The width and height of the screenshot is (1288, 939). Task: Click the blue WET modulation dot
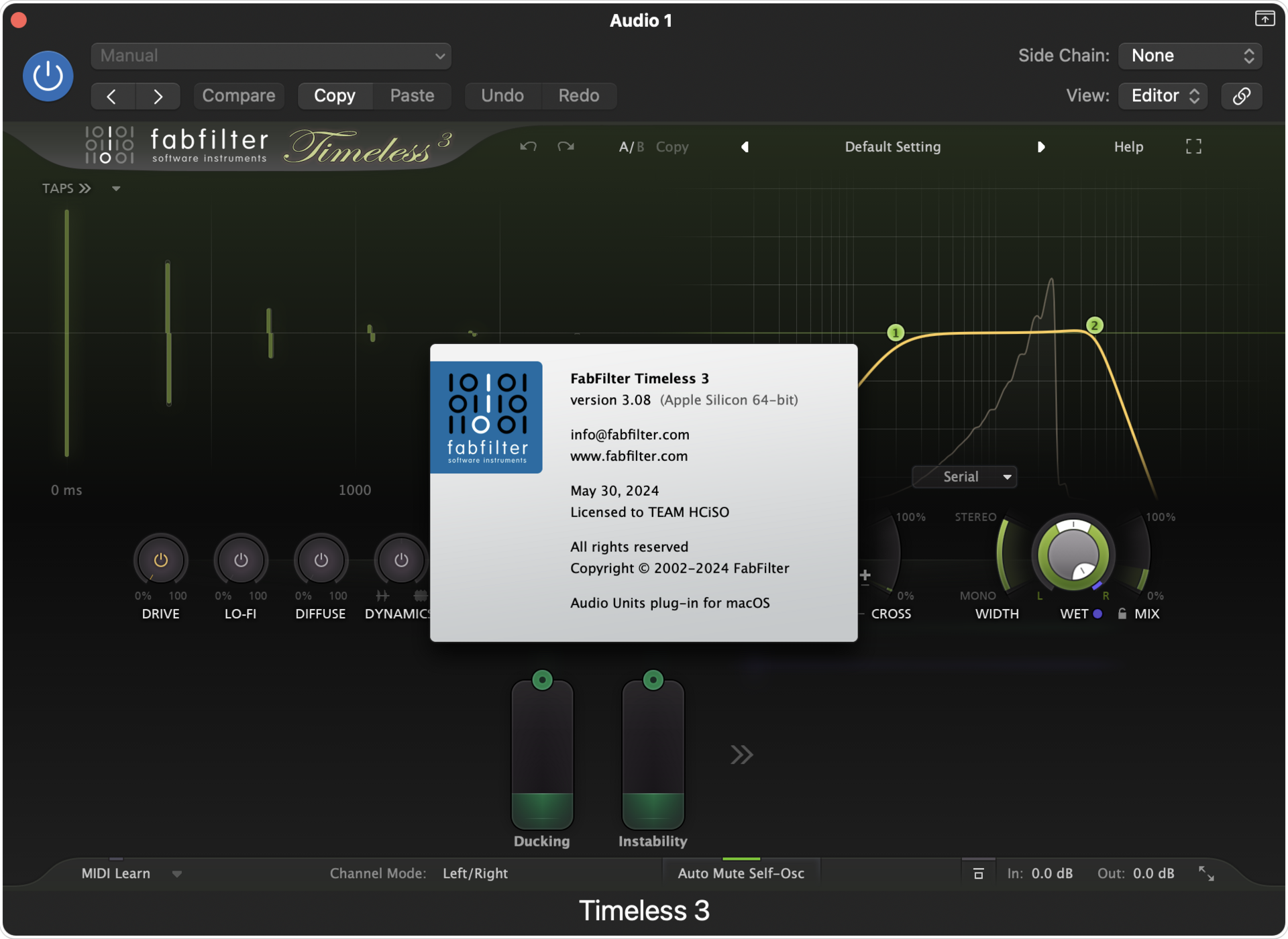tap(1097, 613)
